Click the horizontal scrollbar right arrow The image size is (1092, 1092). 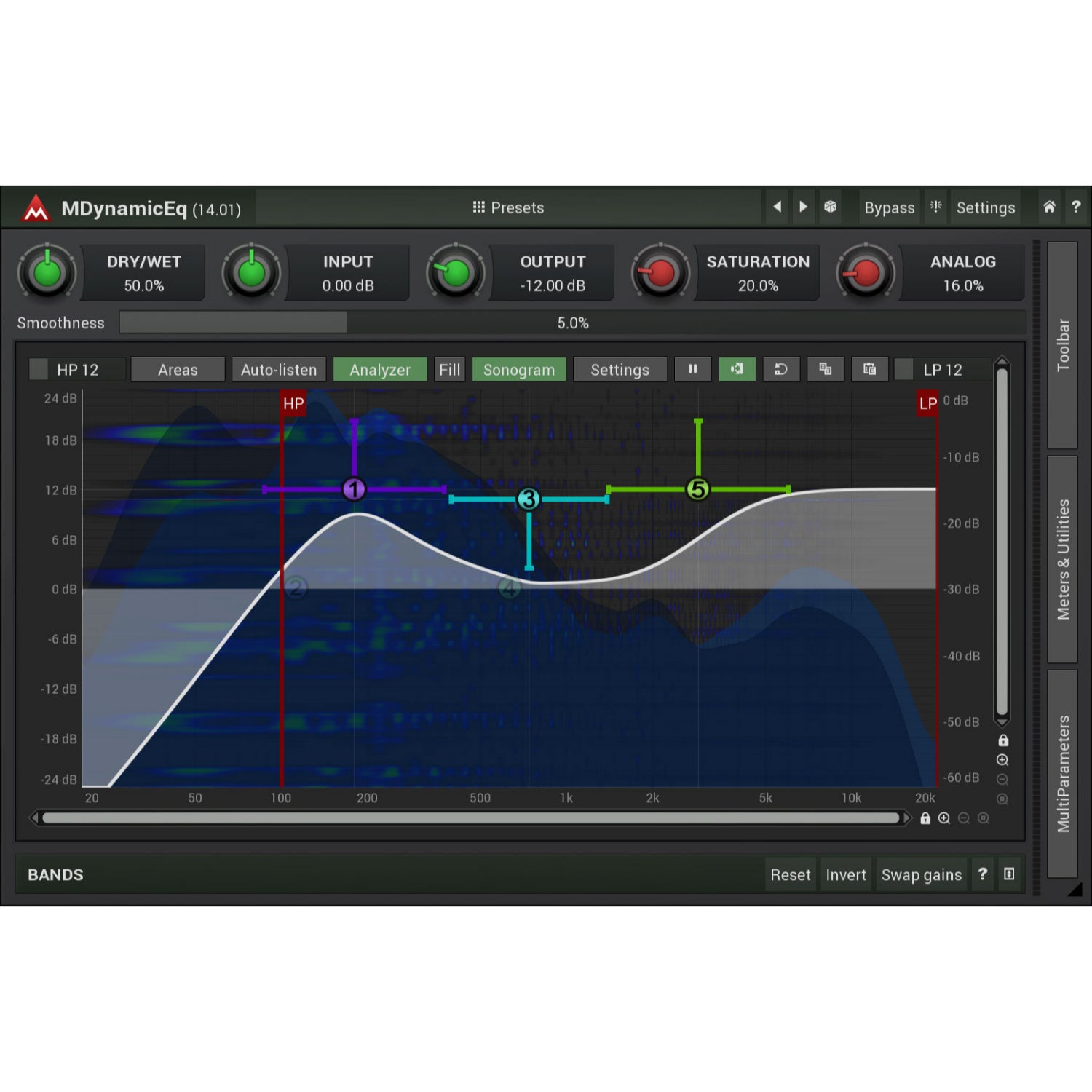[907, 818]
